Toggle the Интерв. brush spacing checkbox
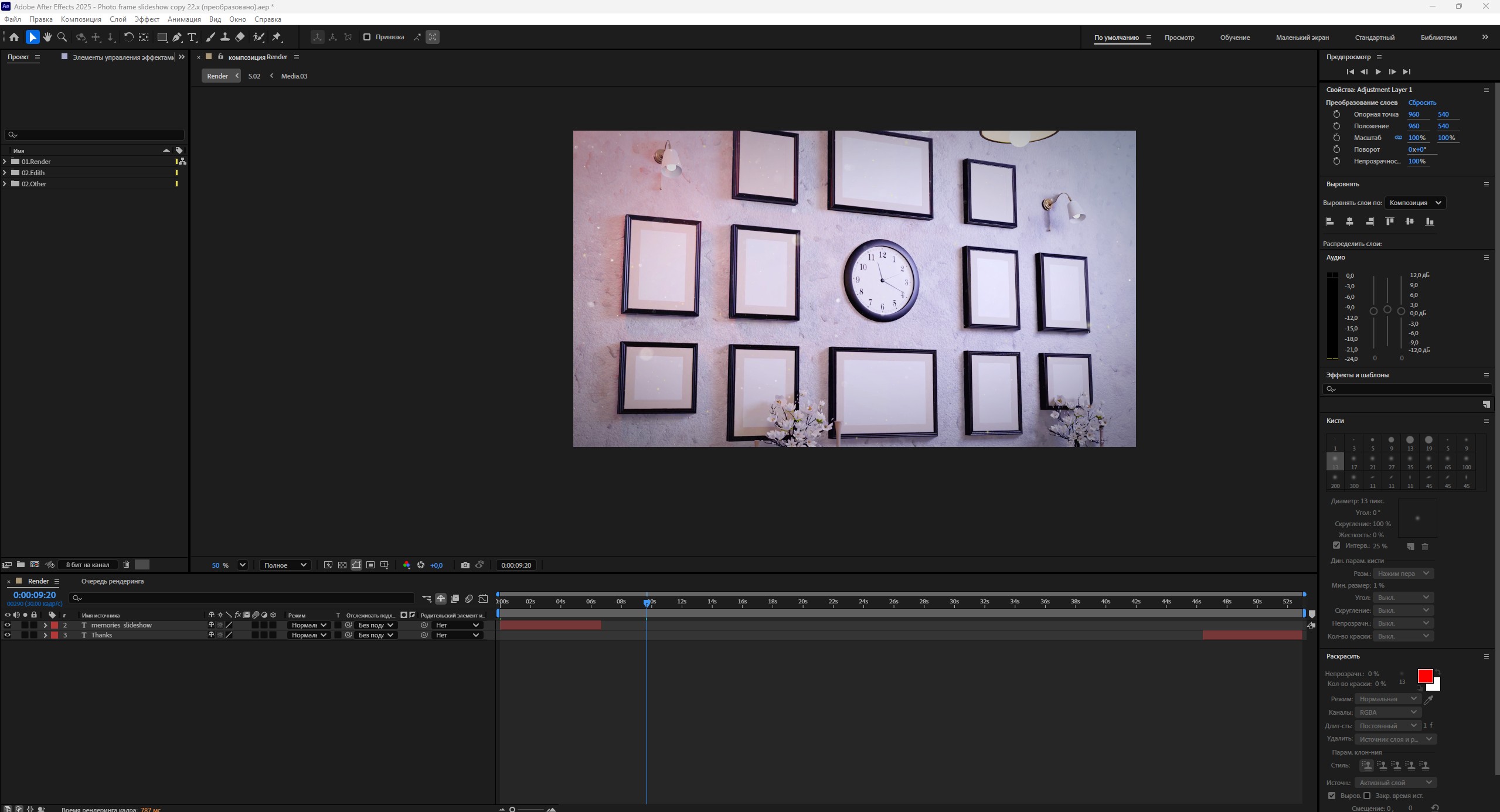Screen dimensions: 1500x812 click(x=1336, y=545)
